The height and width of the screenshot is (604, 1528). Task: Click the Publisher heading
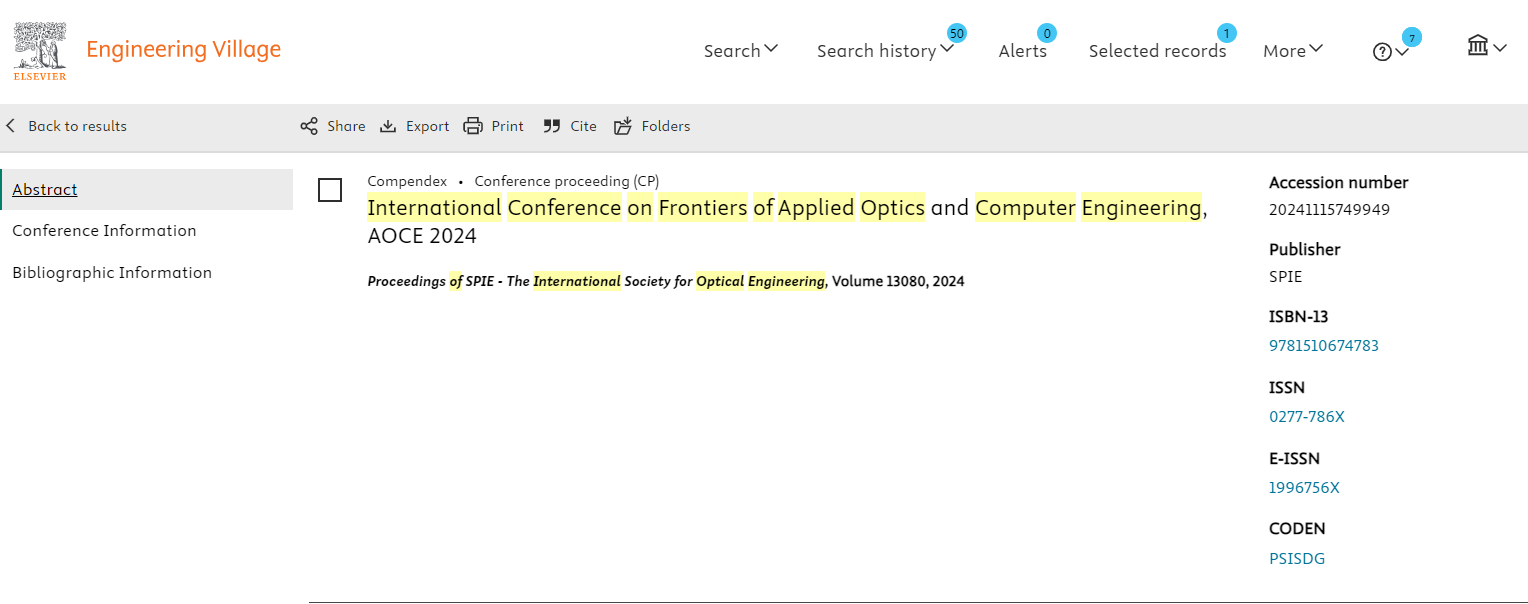pyautogui.click(x=1305, y=250)
